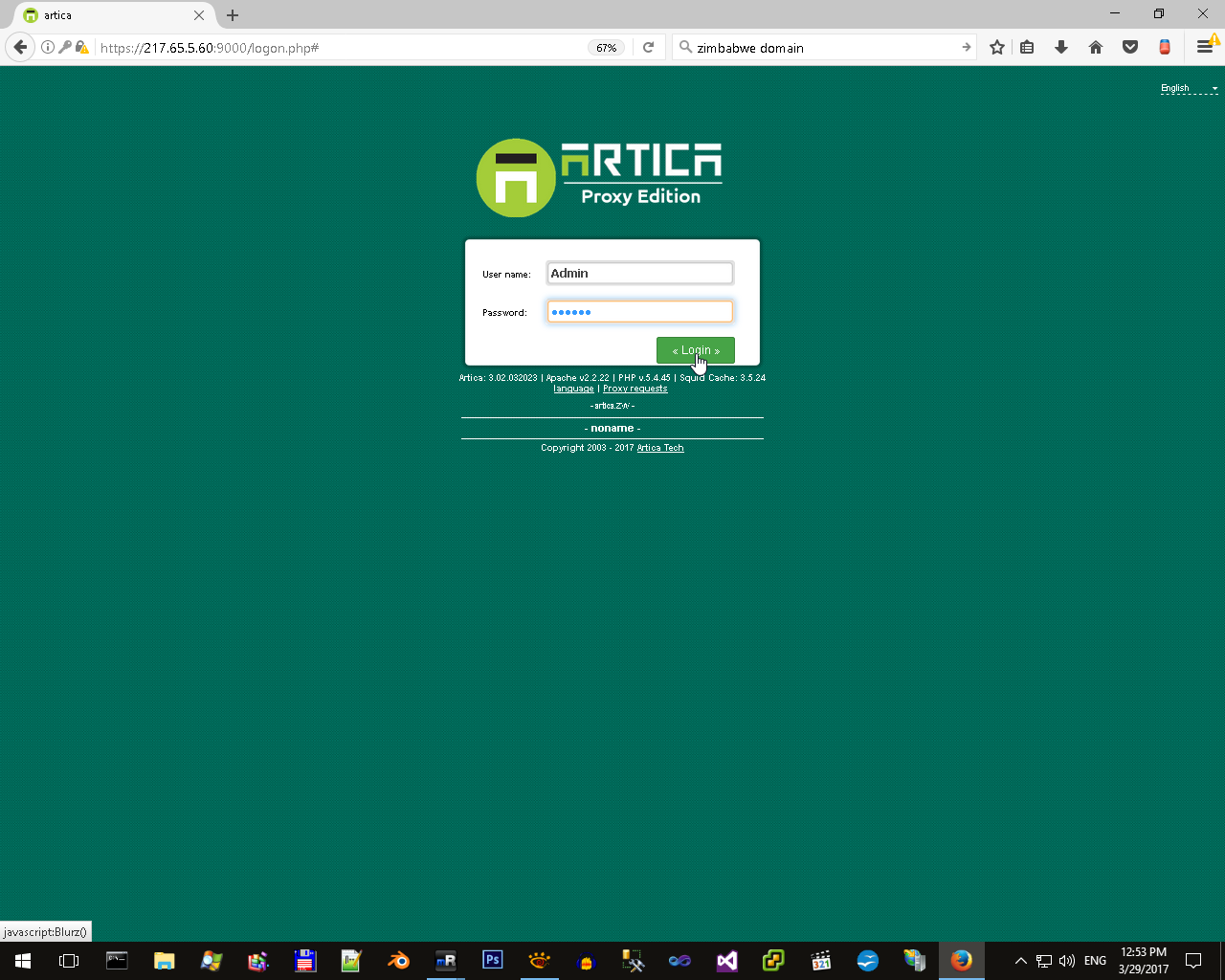The image size is (1225, 980).
Task: Show bookmarks list icon
Action: pyautogui.click(x=1027, y=47)
